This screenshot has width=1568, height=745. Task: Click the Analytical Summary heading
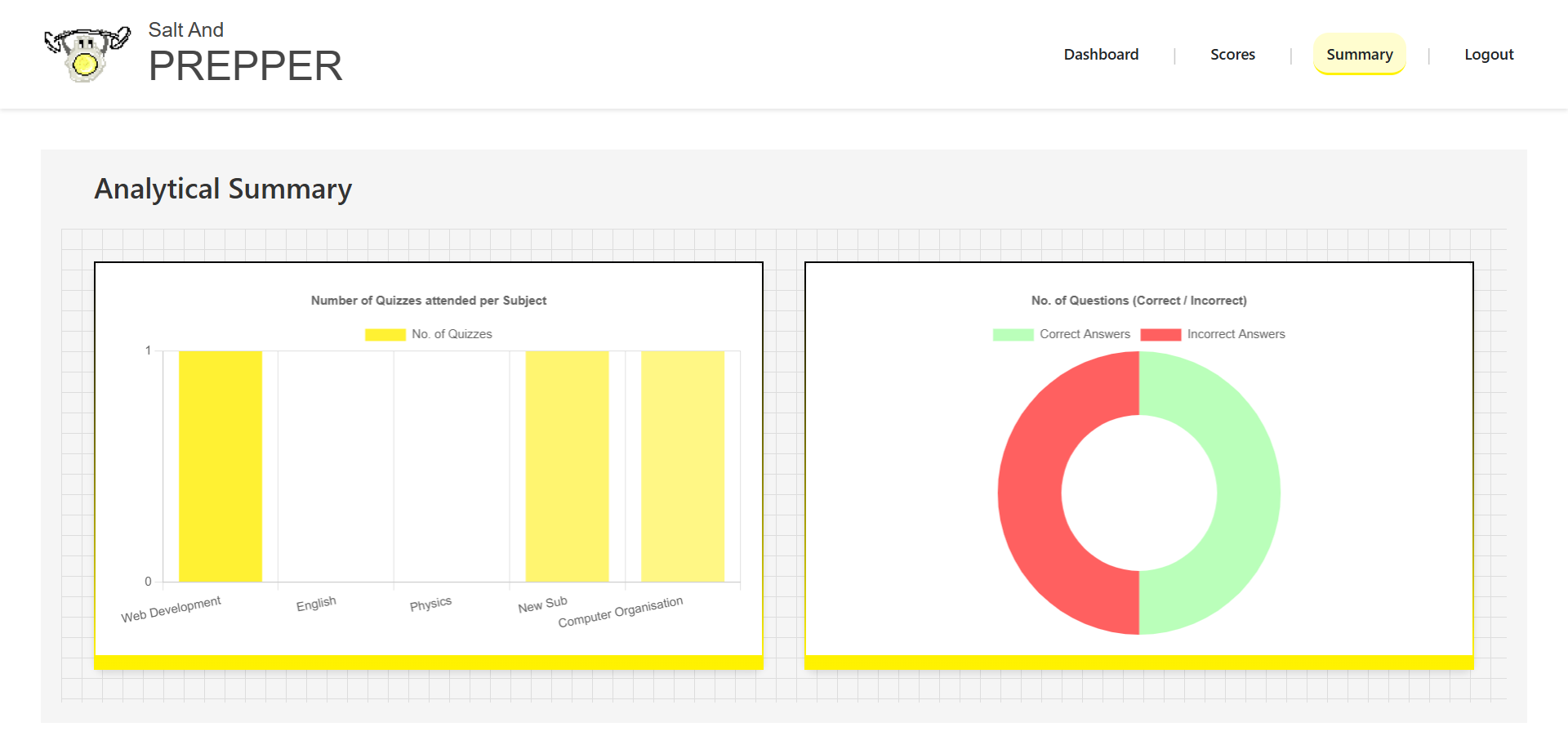coord(223,189)
